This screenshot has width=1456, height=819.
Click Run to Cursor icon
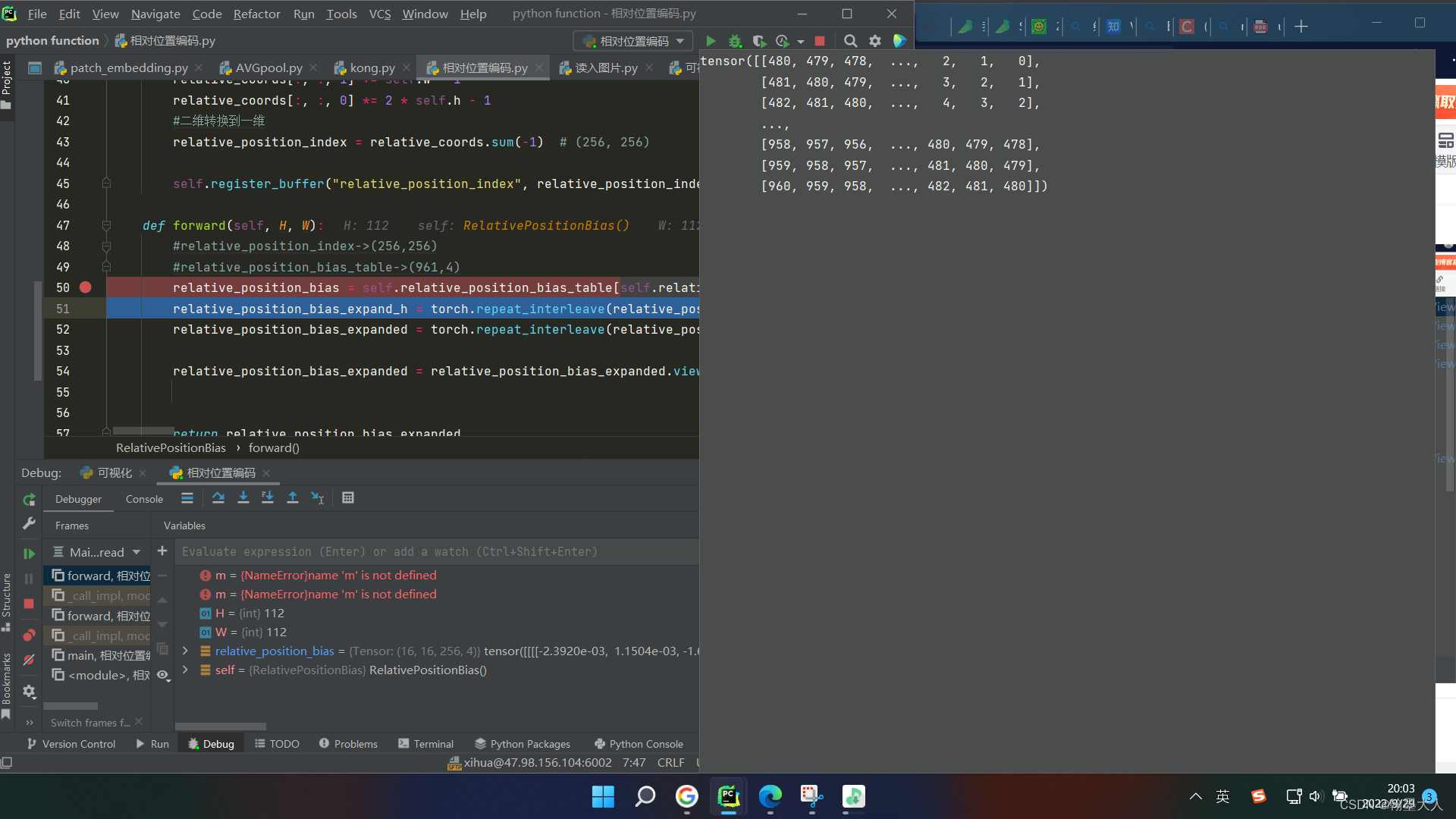[x=317, y=498]
